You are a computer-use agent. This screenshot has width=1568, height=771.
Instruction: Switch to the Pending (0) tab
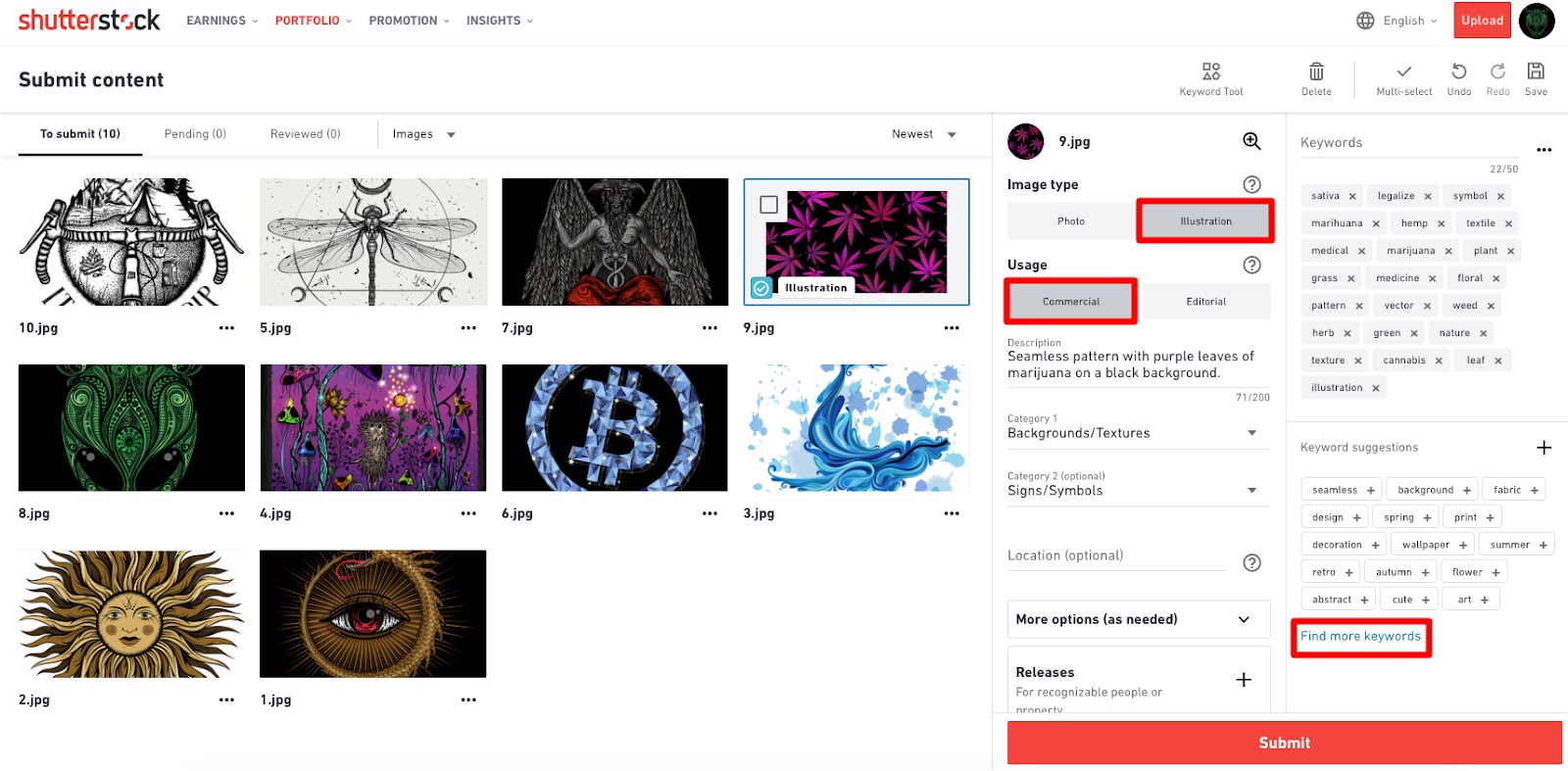pos(195,134)
